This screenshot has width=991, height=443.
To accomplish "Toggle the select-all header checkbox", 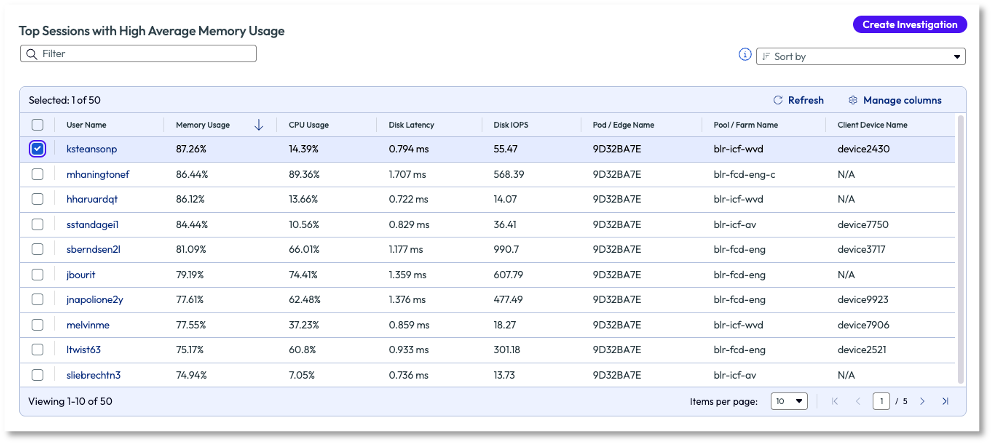I will coord(38,125).
